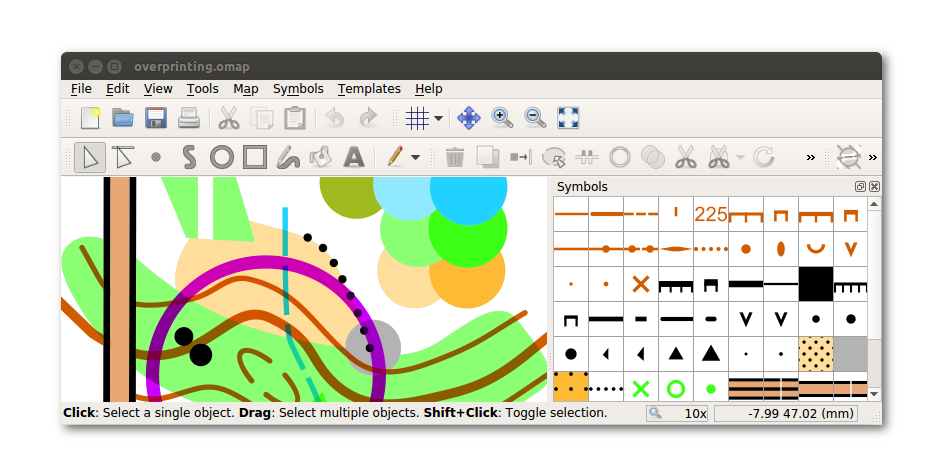Open paint on template dropdown arrow
Image resolution: width=950 pixels, height=475 pixels.
coord(415,158)
